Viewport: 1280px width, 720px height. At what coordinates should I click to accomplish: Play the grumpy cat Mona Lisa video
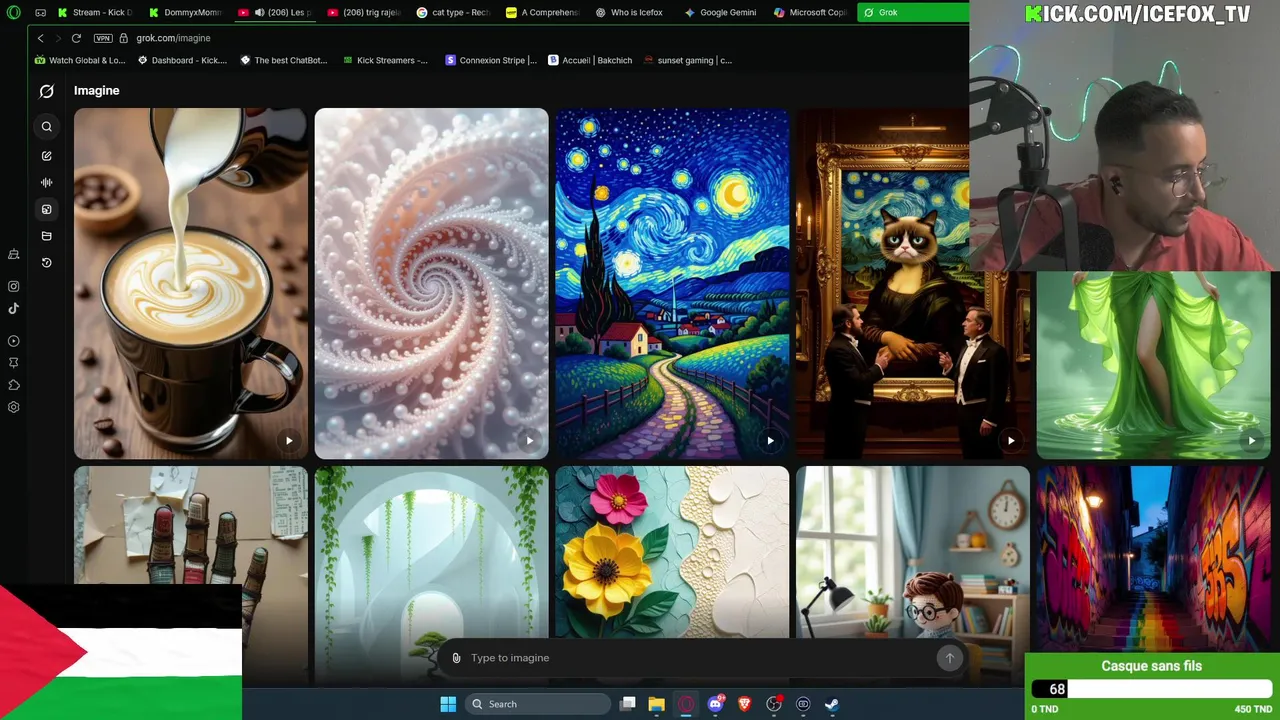coord(1011,440)
